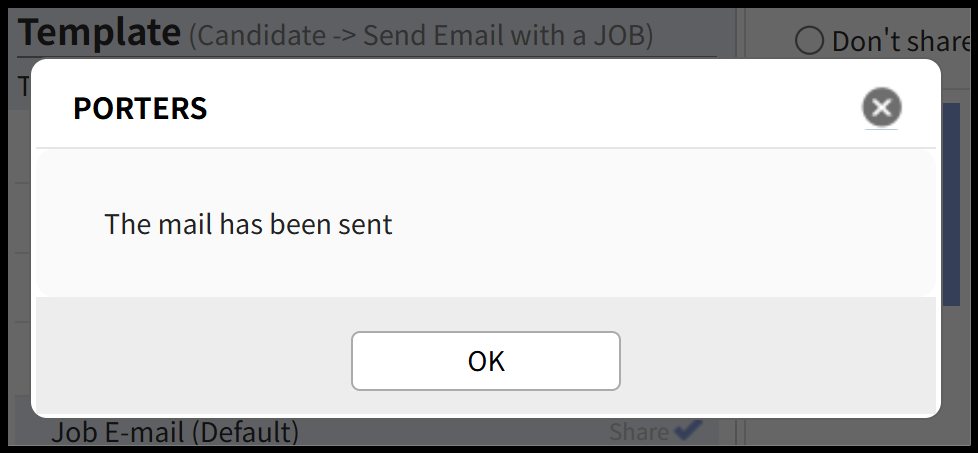Close the PORTERS dialog with the X icon
This screenshot has width=978, height=453.
coord(881,107)
